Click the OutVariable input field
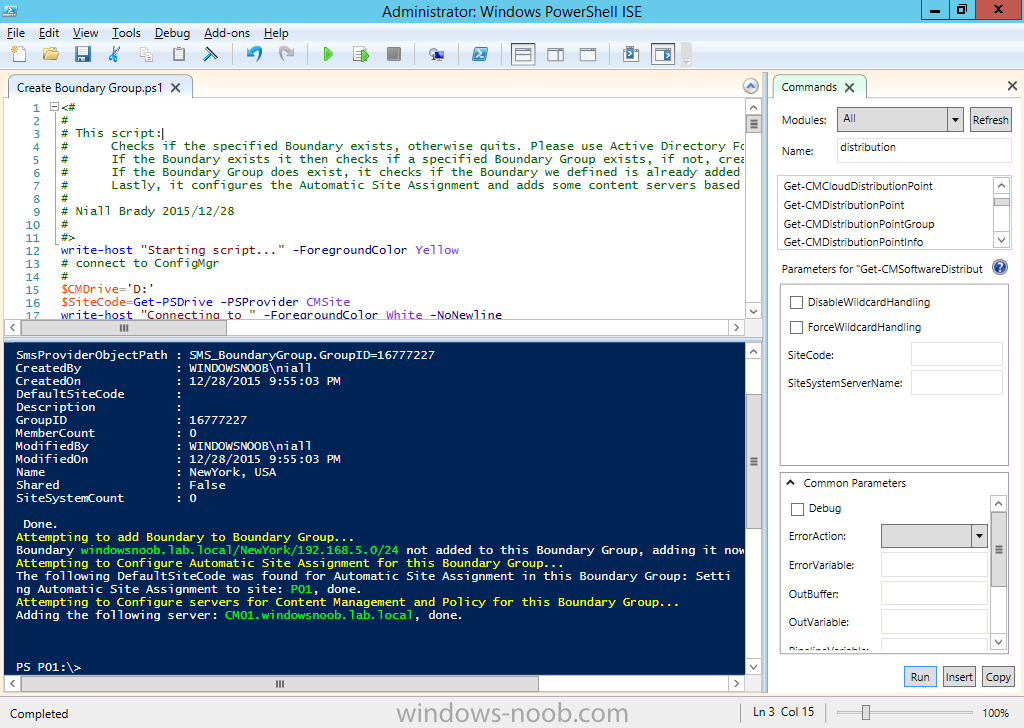Viewport: 1024px width, 728px height. [x=934, y=622]
